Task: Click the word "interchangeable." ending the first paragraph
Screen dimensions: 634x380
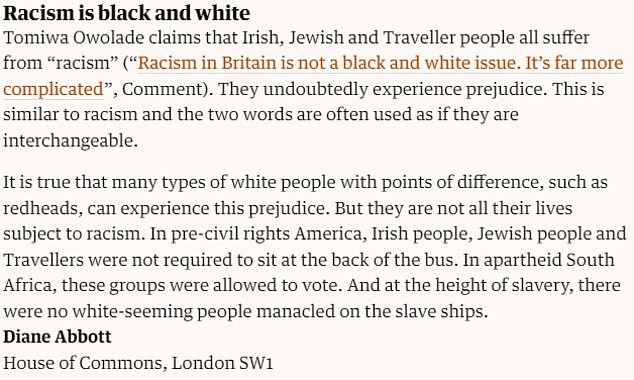Action: (x=70, y=141)
